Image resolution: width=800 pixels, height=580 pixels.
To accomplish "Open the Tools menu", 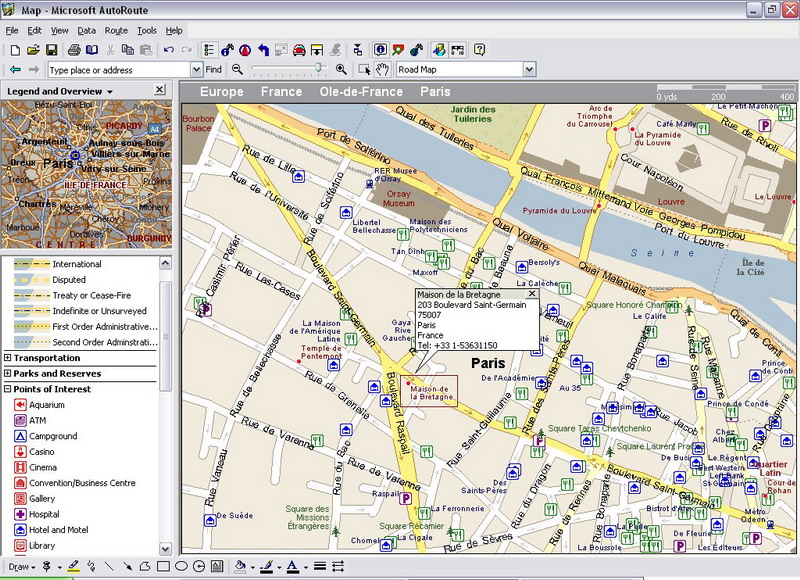I will (147, 31).
